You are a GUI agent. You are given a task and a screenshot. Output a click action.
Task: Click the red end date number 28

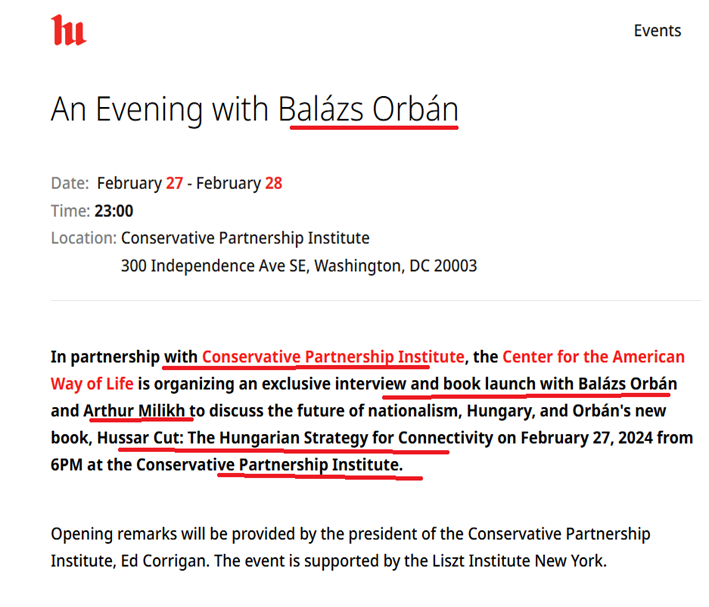(273, 183)
